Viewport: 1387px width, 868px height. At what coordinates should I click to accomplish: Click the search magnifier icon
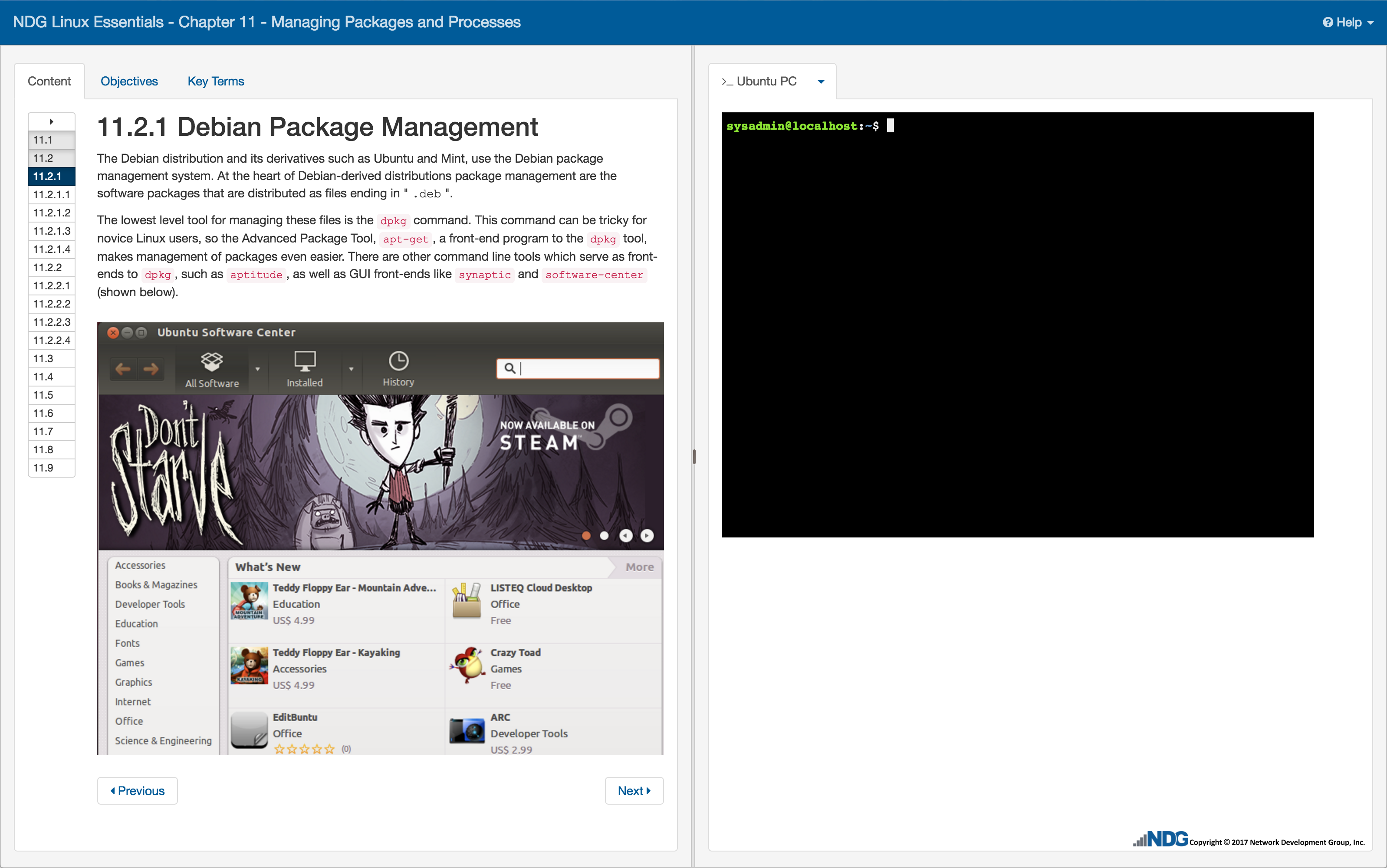[x=509, y=369]
